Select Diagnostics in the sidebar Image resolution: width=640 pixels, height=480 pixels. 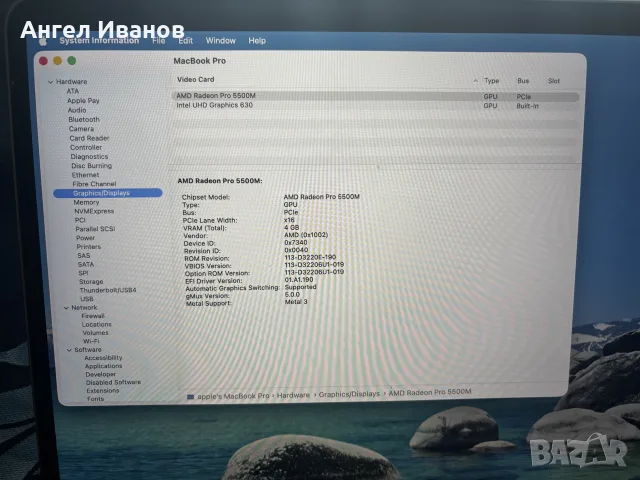coord(89,157)
